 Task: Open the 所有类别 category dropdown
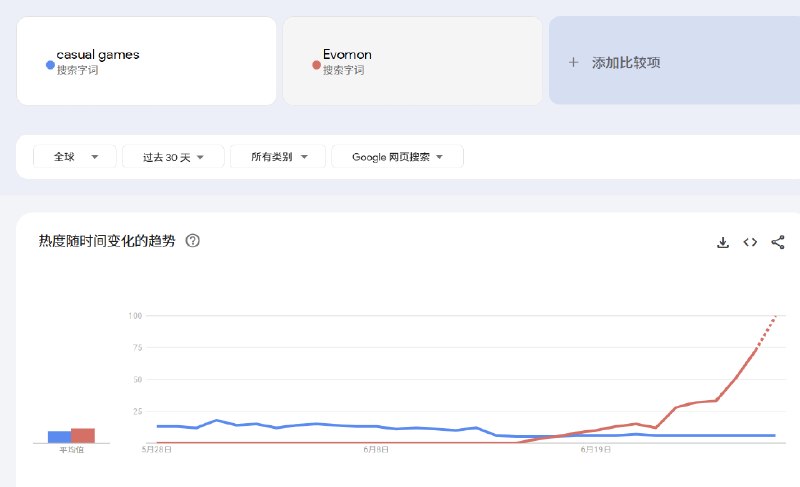(x=278, y=157)
